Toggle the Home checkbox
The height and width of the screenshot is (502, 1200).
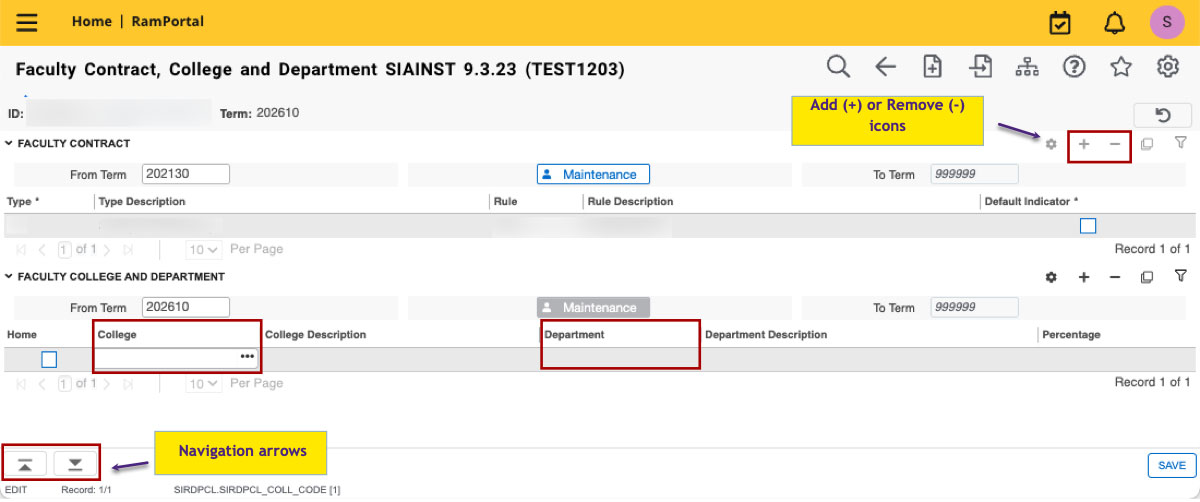pos(49,359)
